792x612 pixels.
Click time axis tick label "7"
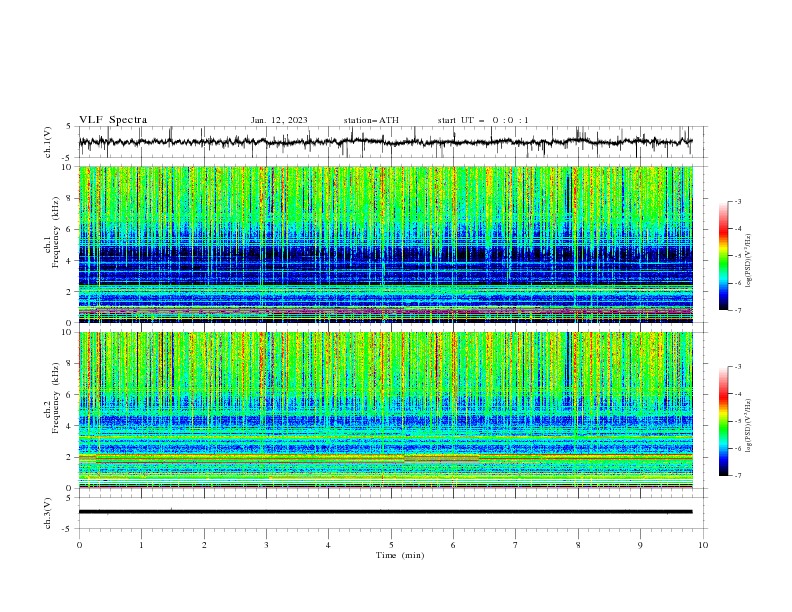(x=516, y=545)
